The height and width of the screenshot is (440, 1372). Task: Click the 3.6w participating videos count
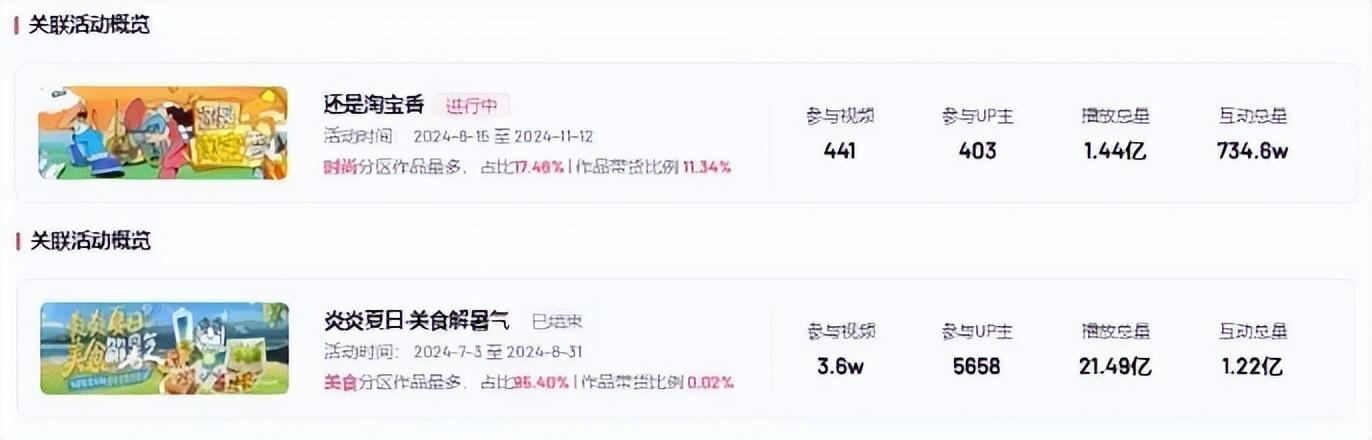[x=840, y=366]
